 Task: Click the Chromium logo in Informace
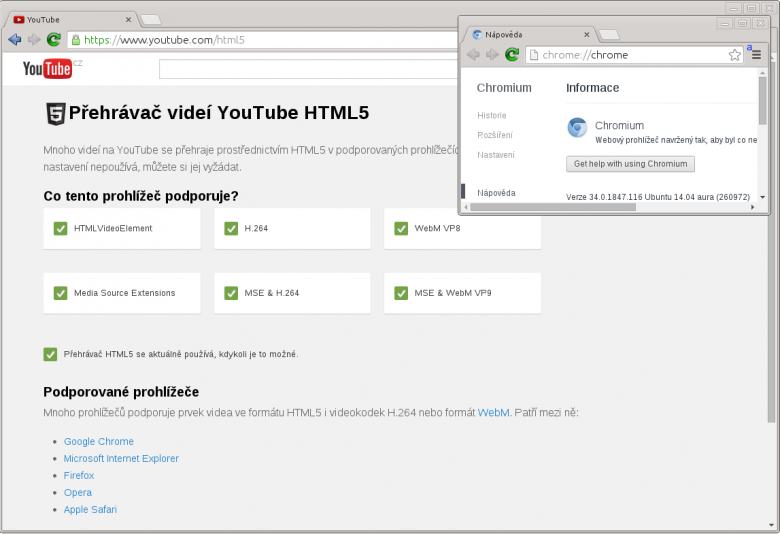pyautogui.click(x=577, y=127)
